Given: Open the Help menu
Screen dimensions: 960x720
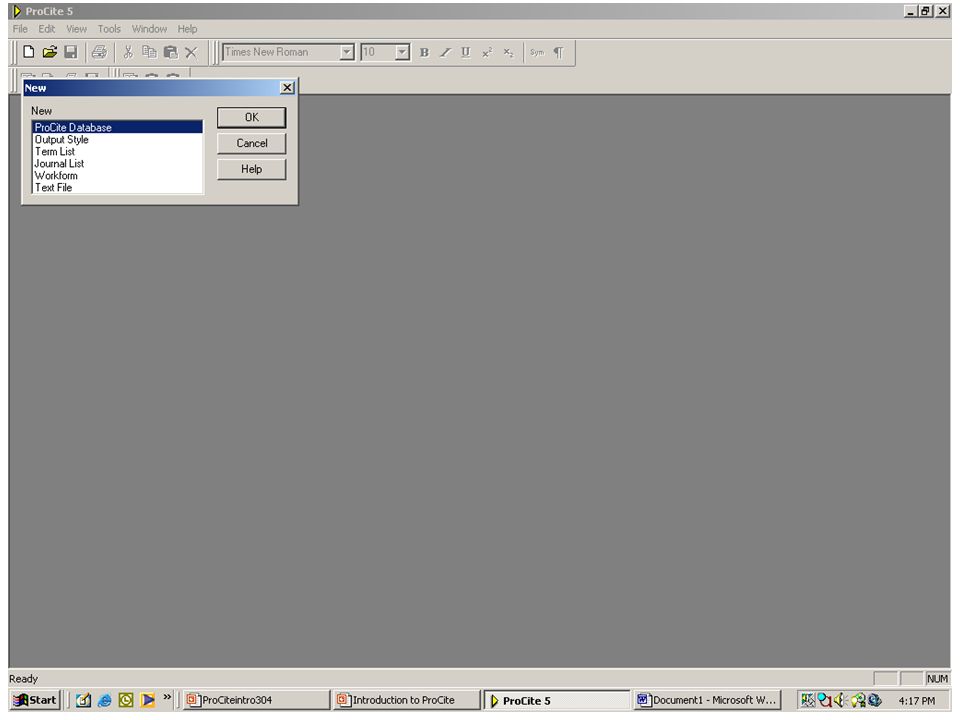Looking at the screenshot, I should coord(187,29).
